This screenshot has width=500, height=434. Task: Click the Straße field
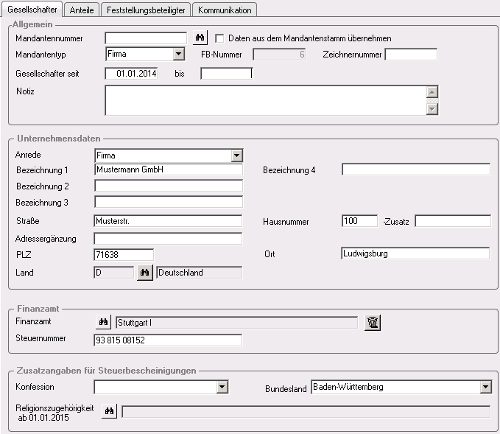[168, 221]
